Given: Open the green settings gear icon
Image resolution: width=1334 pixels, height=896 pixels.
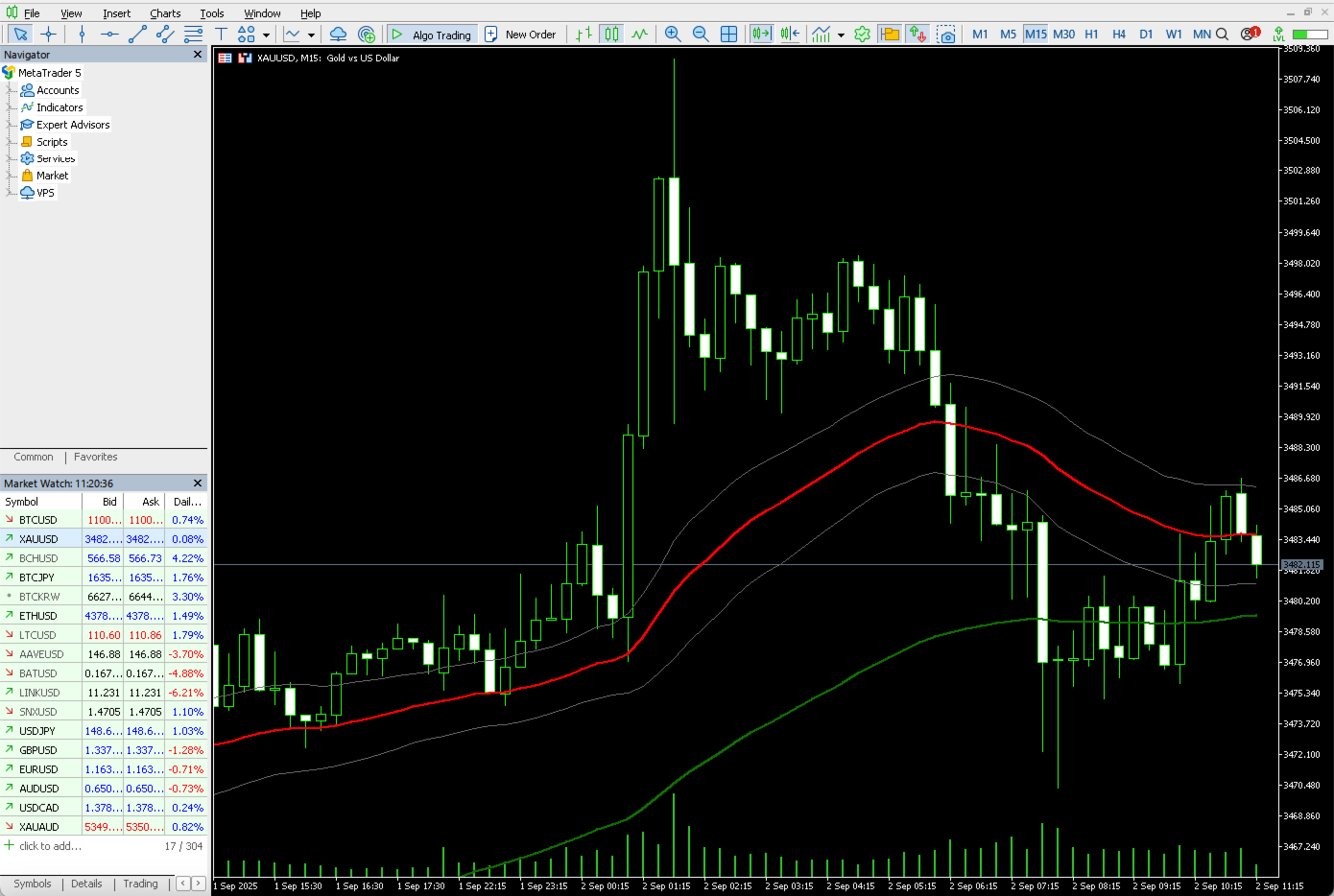Looking at the screenshot, I should [x=862, y=34].
